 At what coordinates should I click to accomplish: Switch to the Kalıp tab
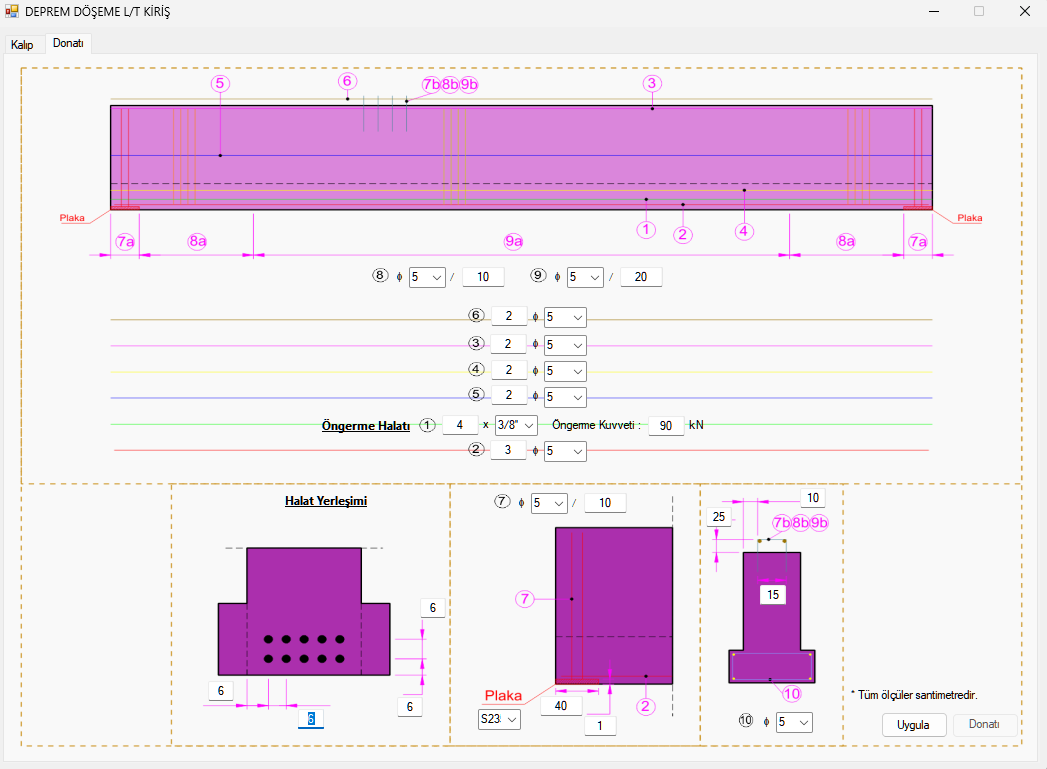coord(22,45)
